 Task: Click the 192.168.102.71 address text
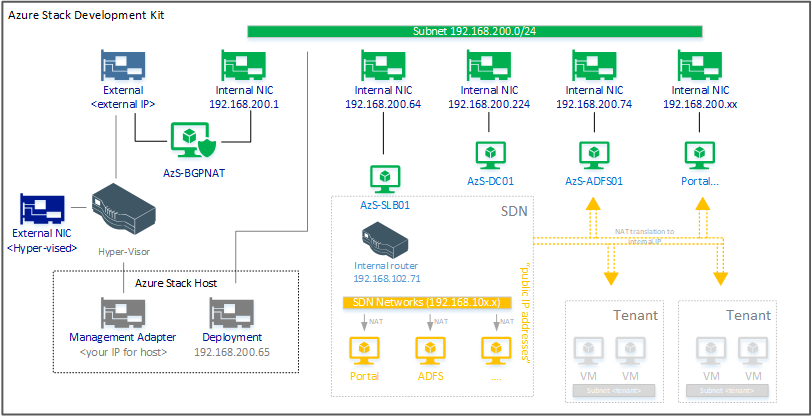(x=386, y=278)
